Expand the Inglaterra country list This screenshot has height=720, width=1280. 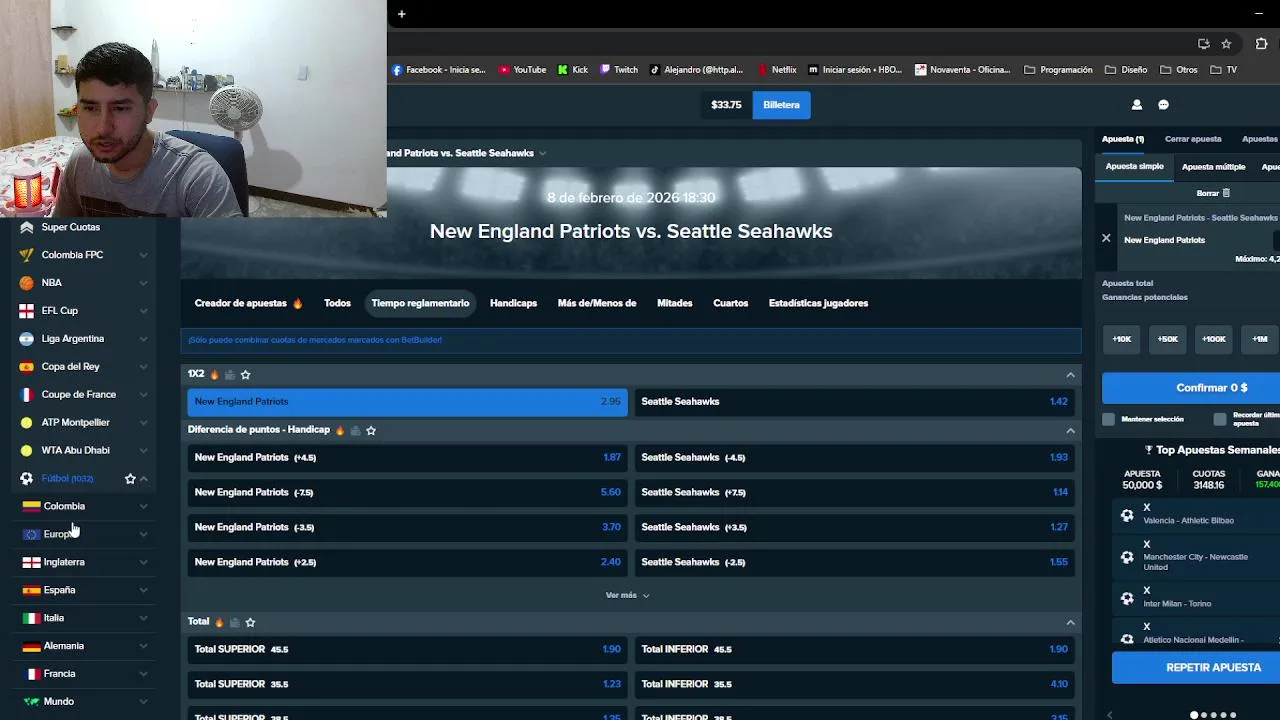coord(143,562)
